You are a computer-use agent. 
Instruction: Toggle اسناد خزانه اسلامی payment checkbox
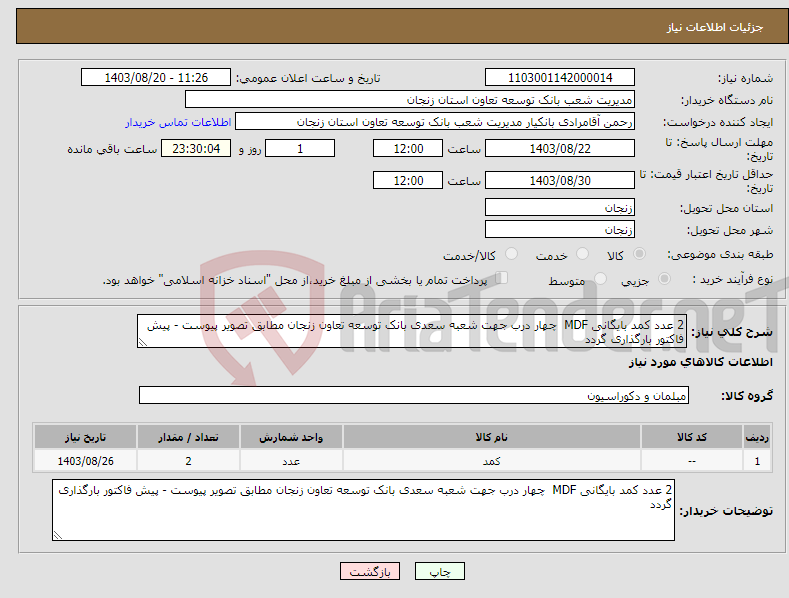pyautogui.click(x=502, y=278)
